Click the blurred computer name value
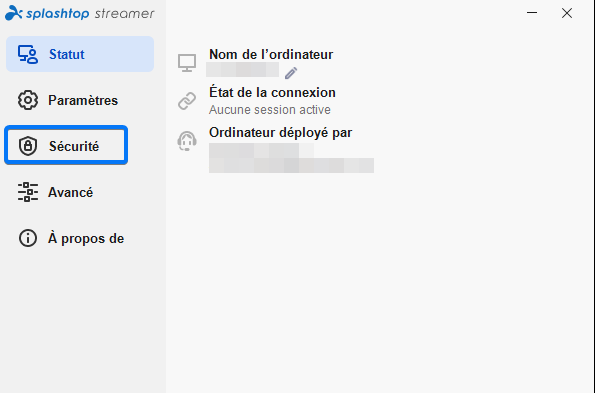This screenshot has height=393, width=595. (x=242, y=70)
